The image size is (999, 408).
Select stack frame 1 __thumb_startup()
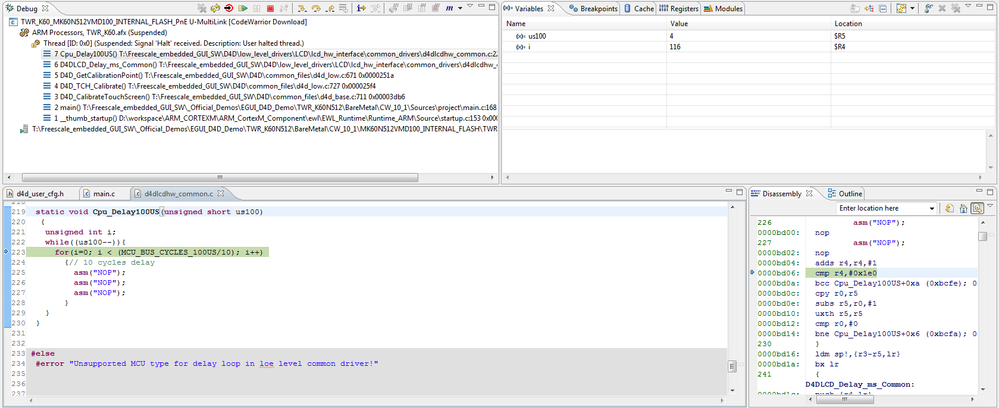[270, 118]
